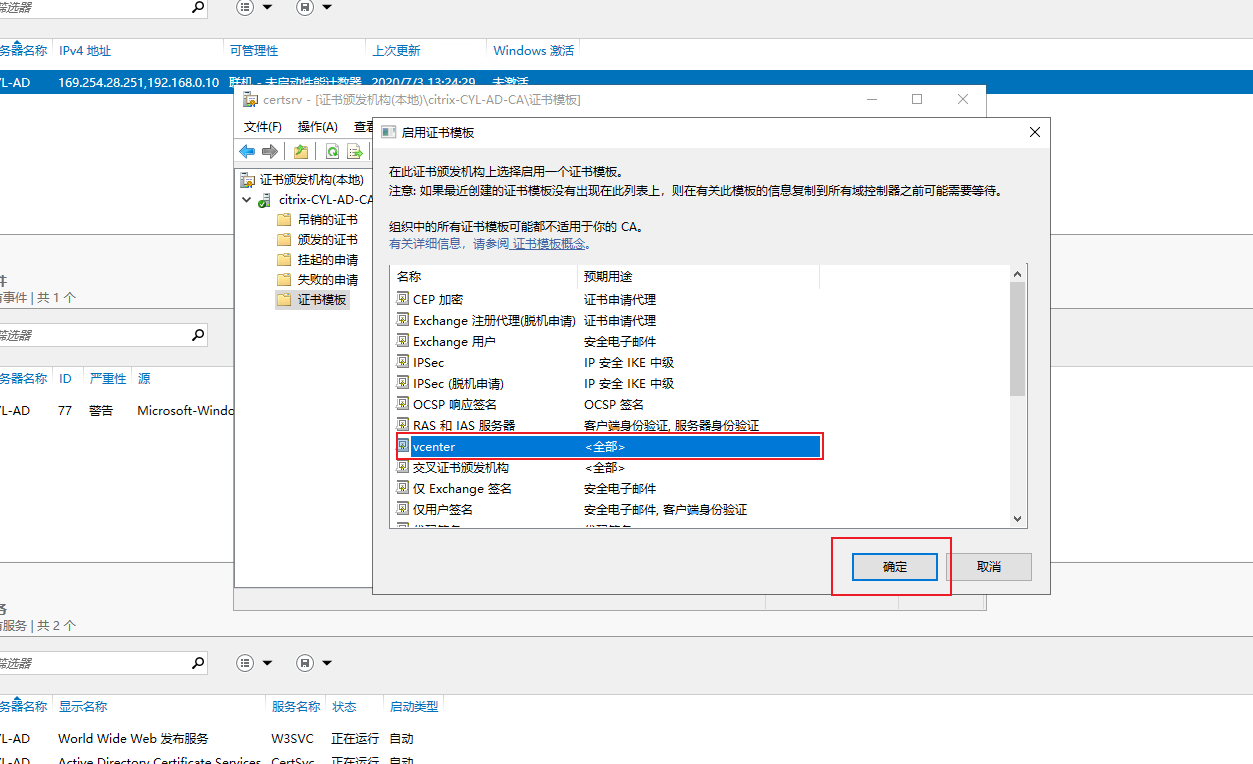1253x764 pixels.
Task: Collapse the citrix-CYL-AD-CA tree node
Action: click(x=248, y=200)
